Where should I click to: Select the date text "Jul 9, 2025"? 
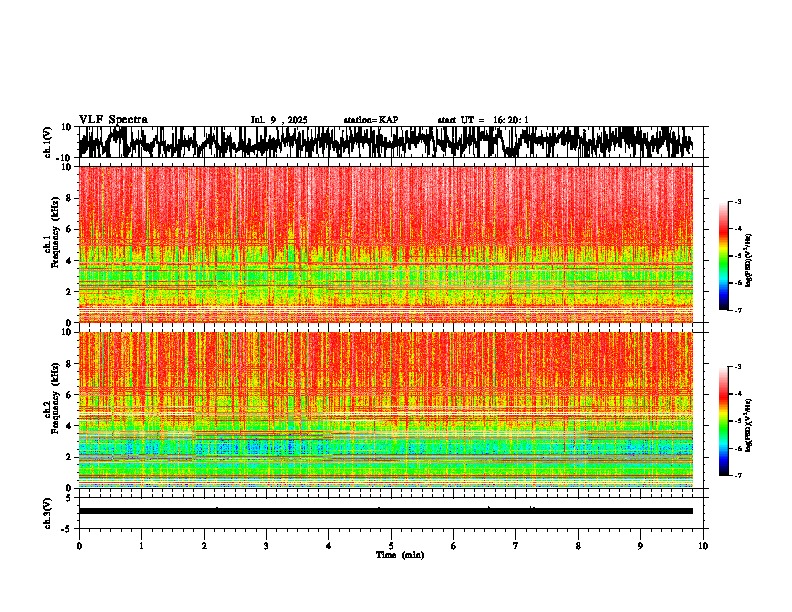pyautogui.click(x=279, y=120)
